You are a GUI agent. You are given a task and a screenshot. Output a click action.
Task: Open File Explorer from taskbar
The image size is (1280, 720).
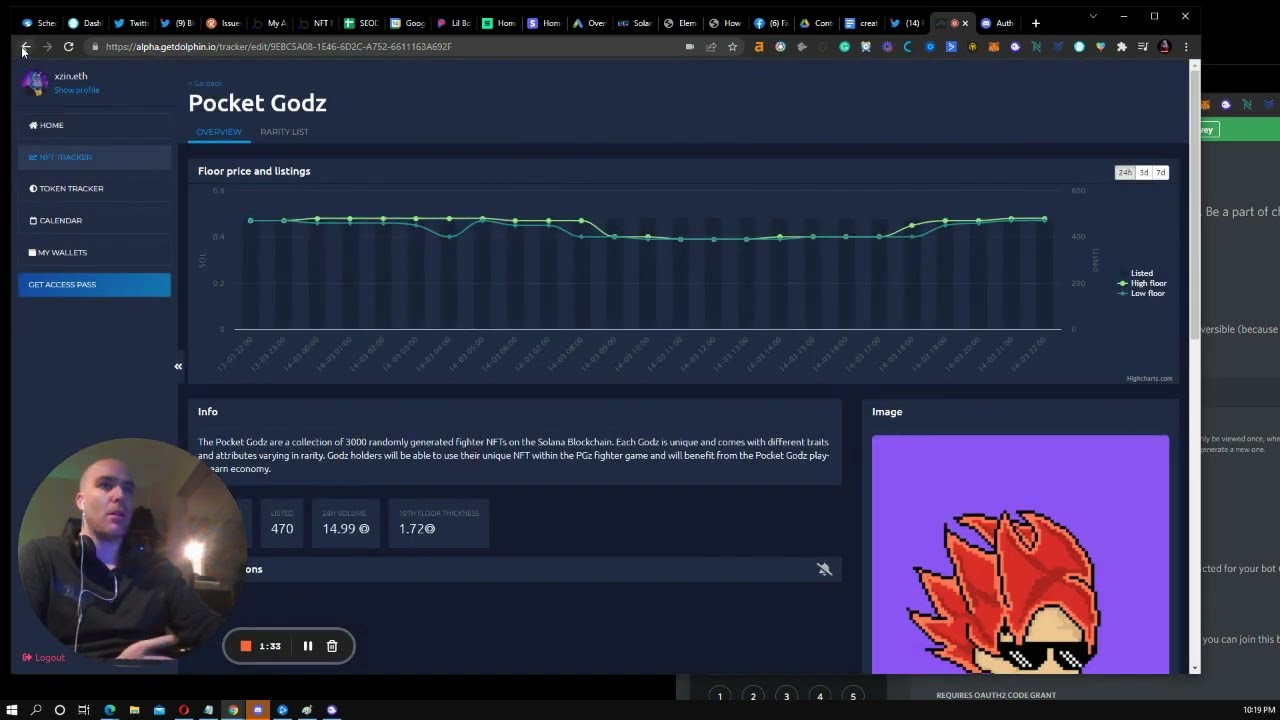point(134,710)
